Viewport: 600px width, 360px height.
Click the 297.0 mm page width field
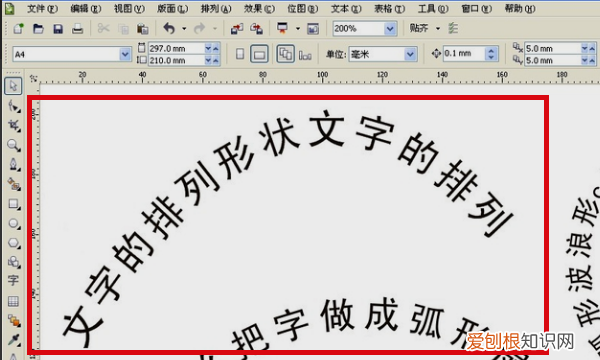point(176,49)
